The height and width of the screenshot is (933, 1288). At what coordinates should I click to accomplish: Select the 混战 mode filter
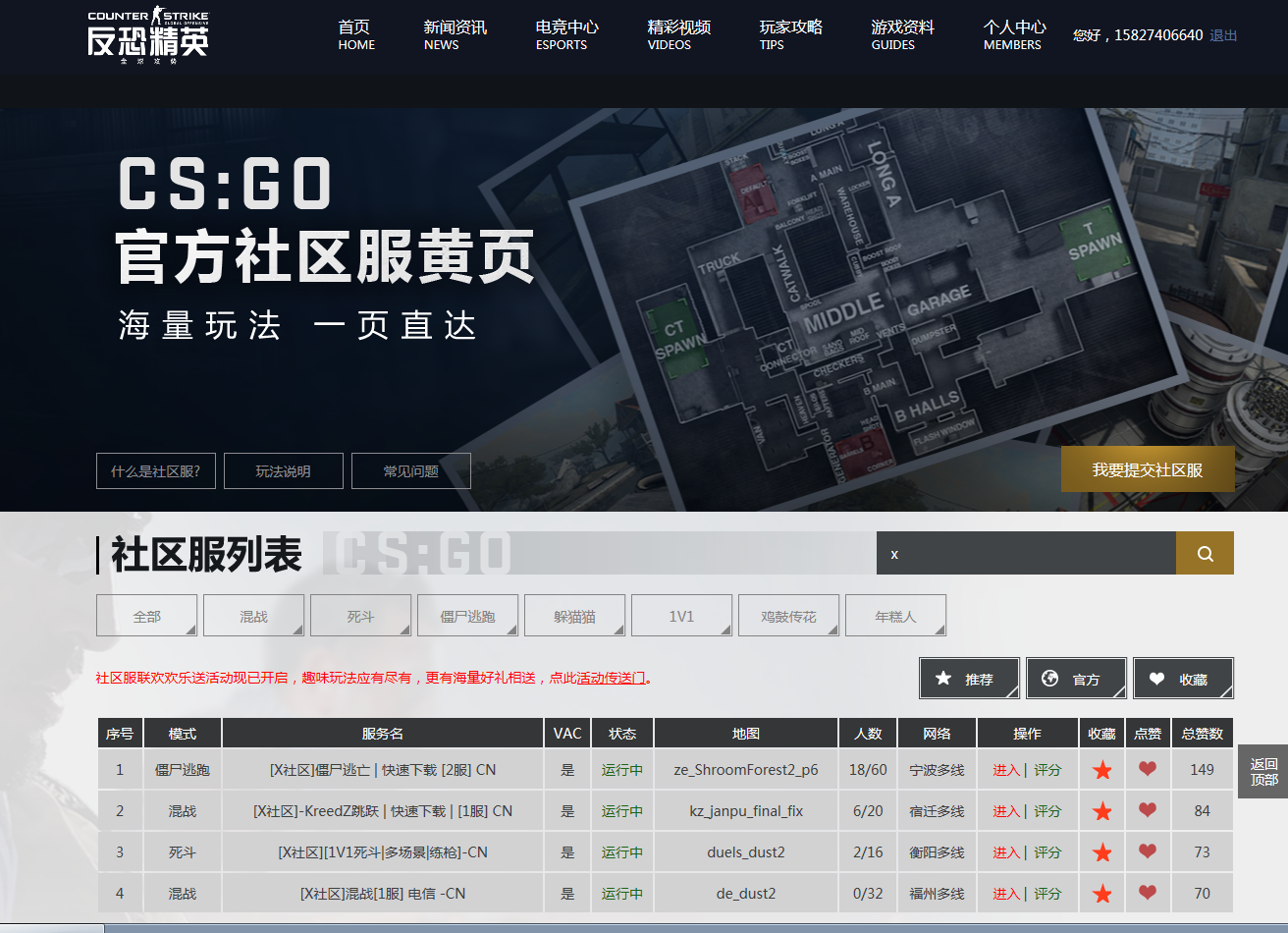click(x=253, y=617)
